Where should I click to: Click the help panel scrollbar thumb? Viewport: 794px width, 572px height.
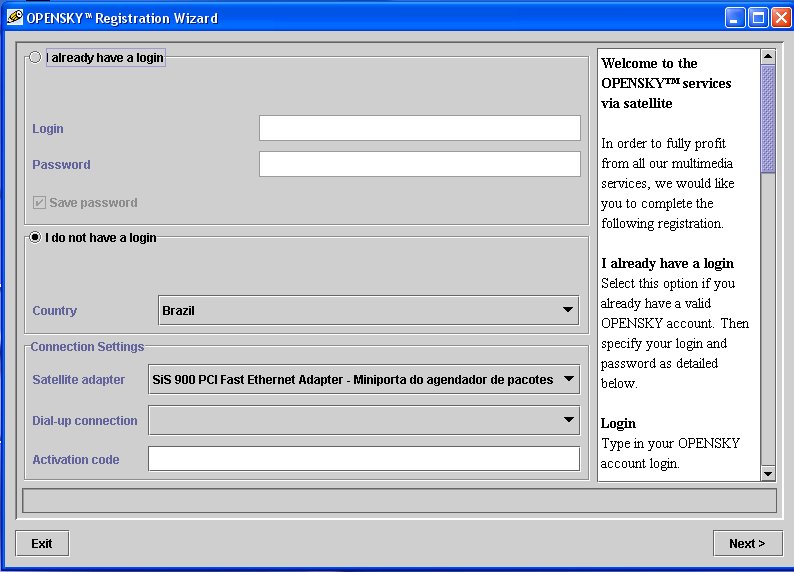[768, 118]
